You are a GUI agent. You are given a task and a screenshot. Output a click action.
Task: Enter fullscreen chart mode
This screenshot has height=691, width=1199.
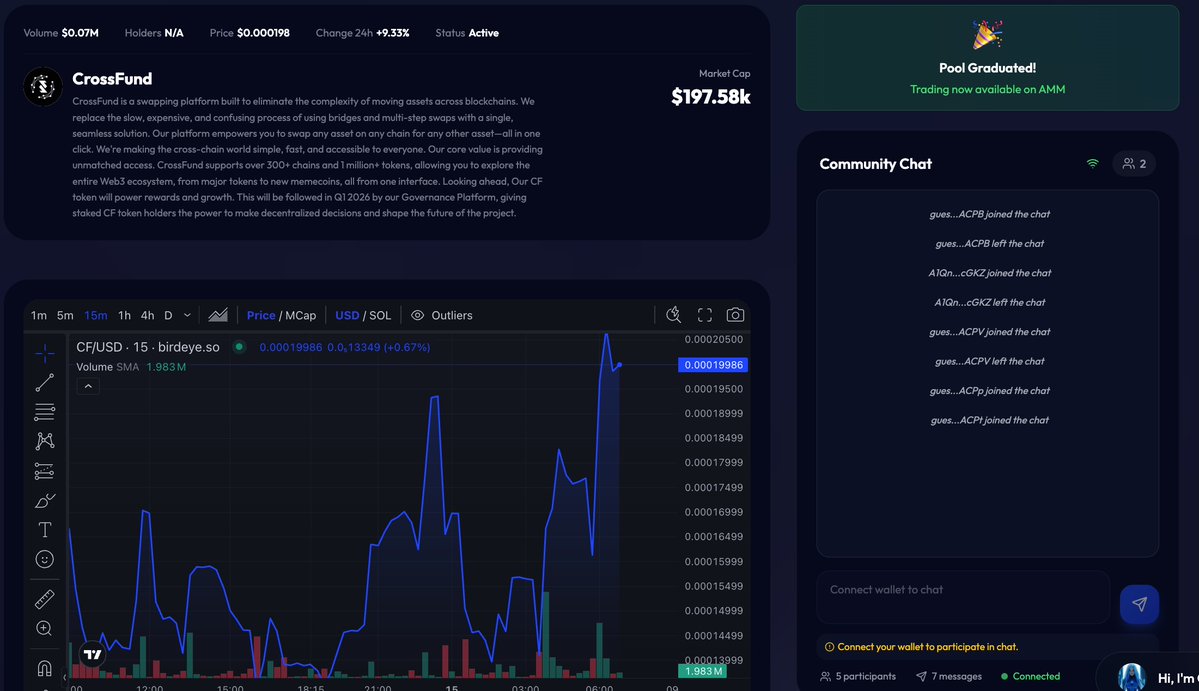pyautogui.click(x=704, y=315)
